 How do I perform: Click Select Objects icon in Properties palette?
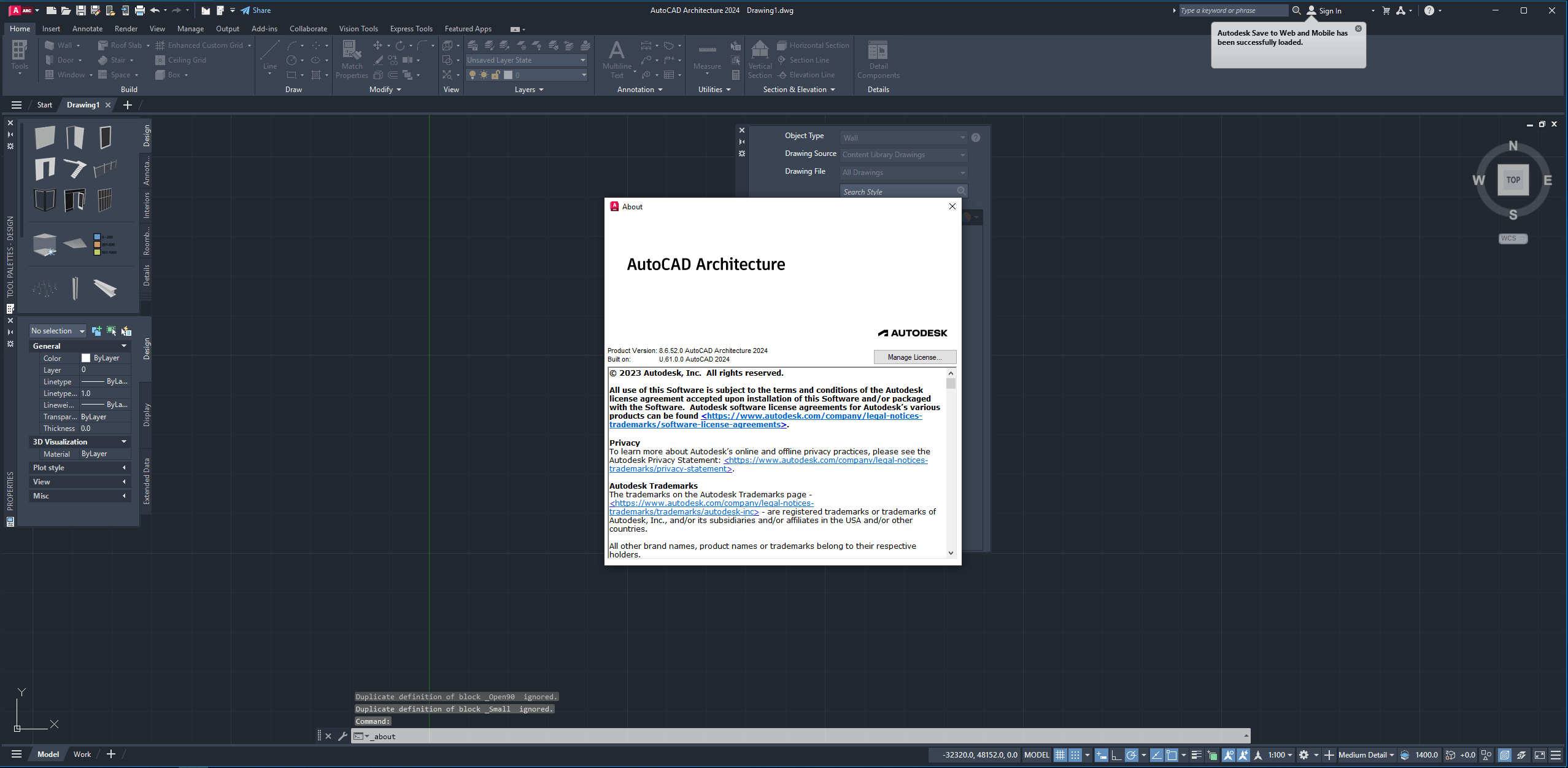(111, 331)
